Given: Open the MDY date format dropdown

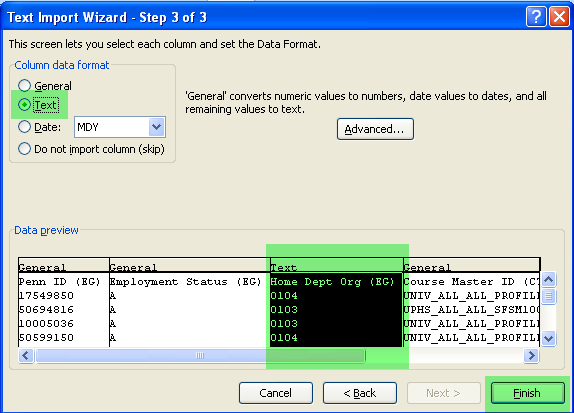Looking at the screenshot, I should coord(157,127).
